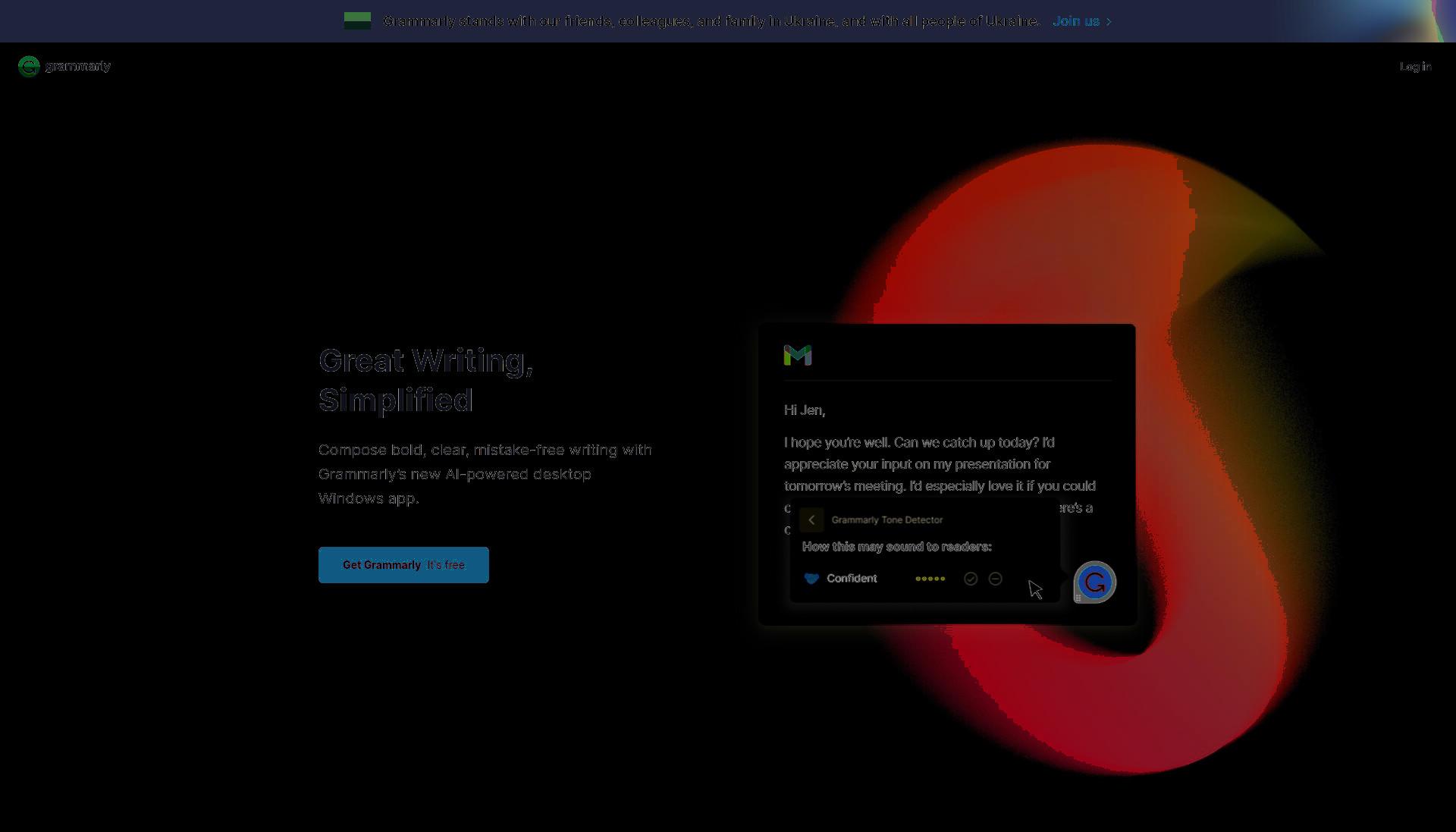Click the Ukraine support banner message
The height and width of the screenshot is (832, 1456).
click(711, 21)
